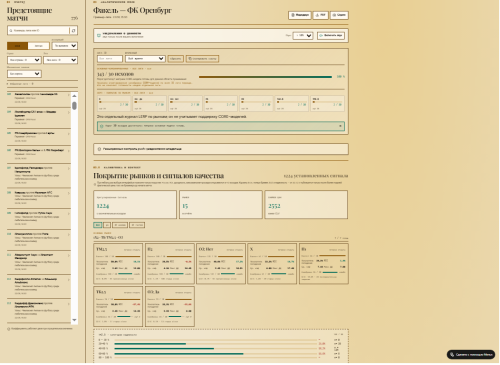500x365 pixels.
Task: Open the ОЗ: Нет market card
Action: [x=221, y=264]
